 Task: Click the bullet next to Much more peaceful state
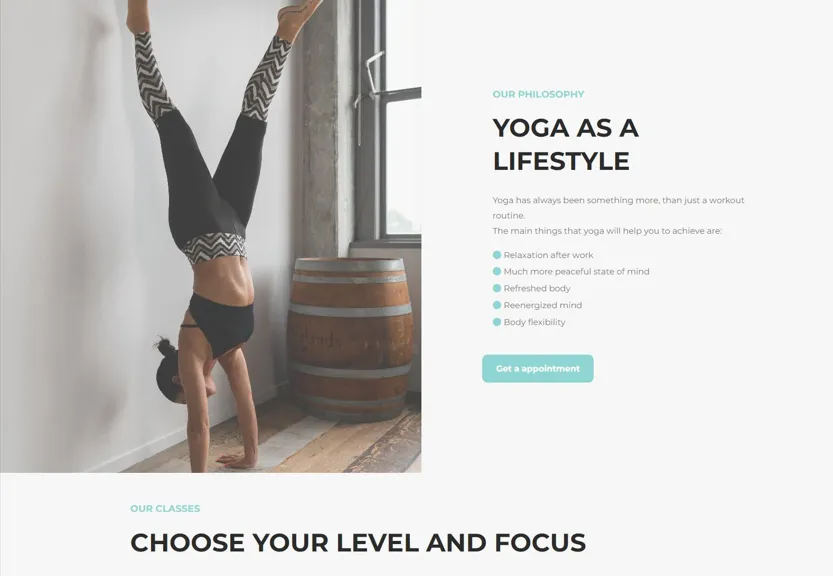coord(497,272)
